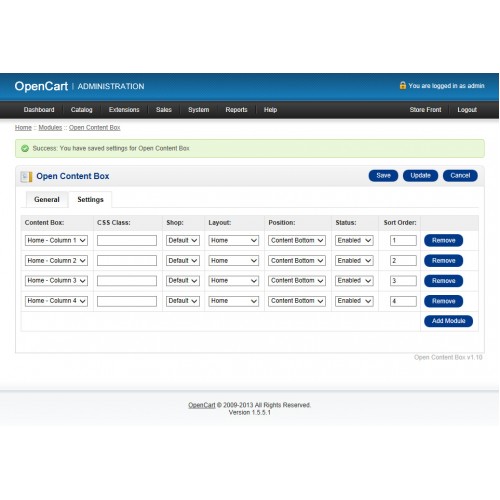Open the Shop dropdown in first row
The width and height of the screenshot is (500, 500).
[183, 240]
